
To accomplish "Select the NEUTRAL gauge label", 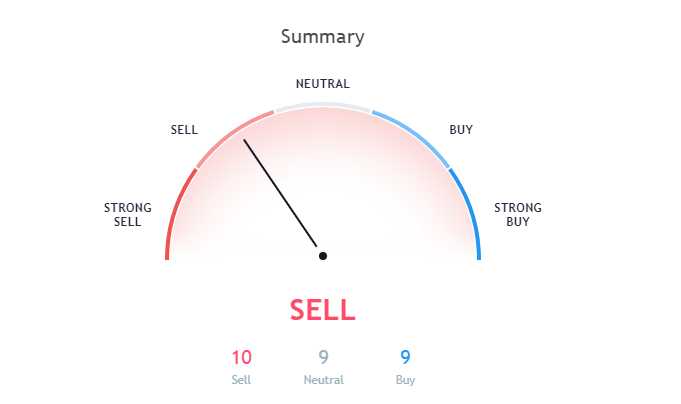I will click(323, 84).
